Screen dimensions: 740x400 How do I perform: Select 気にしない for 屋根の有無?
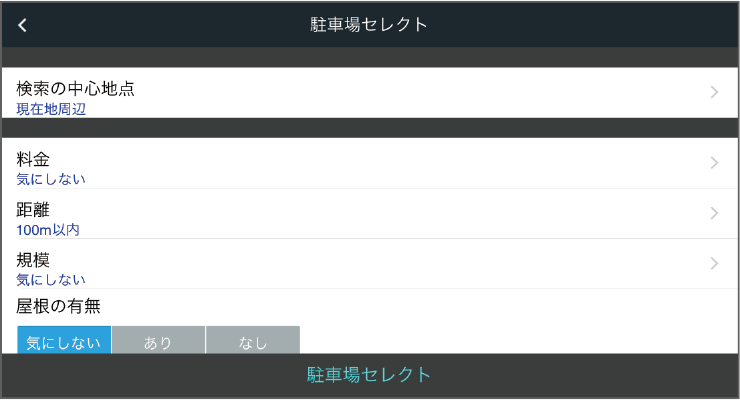[x=64, y=341]
